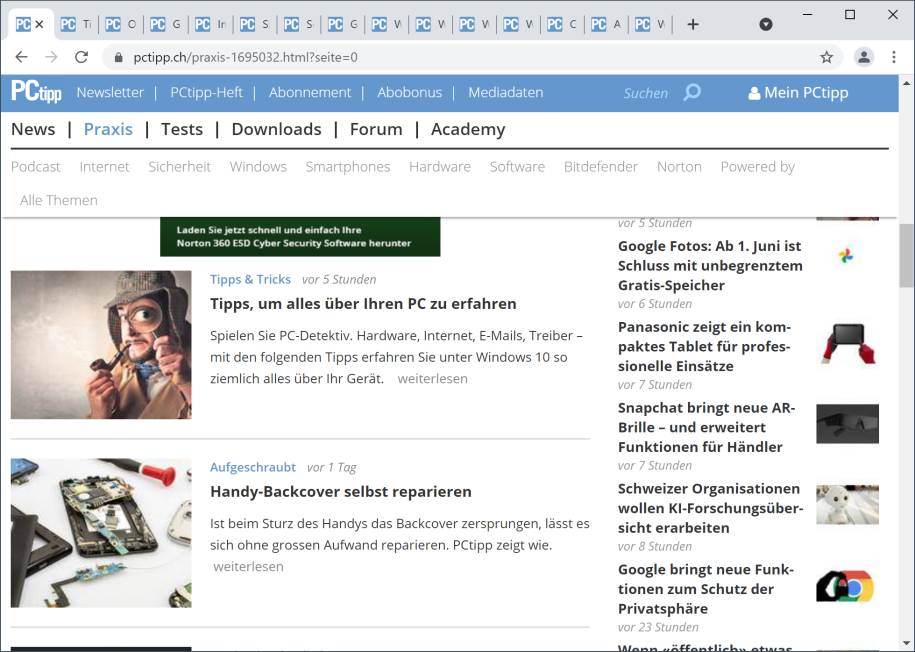
Task: Reload the page with the refresh icon
Action: coord(82,57)
